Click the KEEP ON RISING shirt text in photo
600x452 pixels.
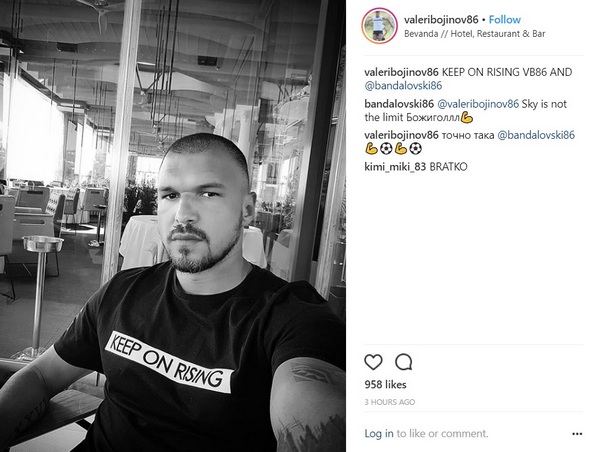(169, 362)
